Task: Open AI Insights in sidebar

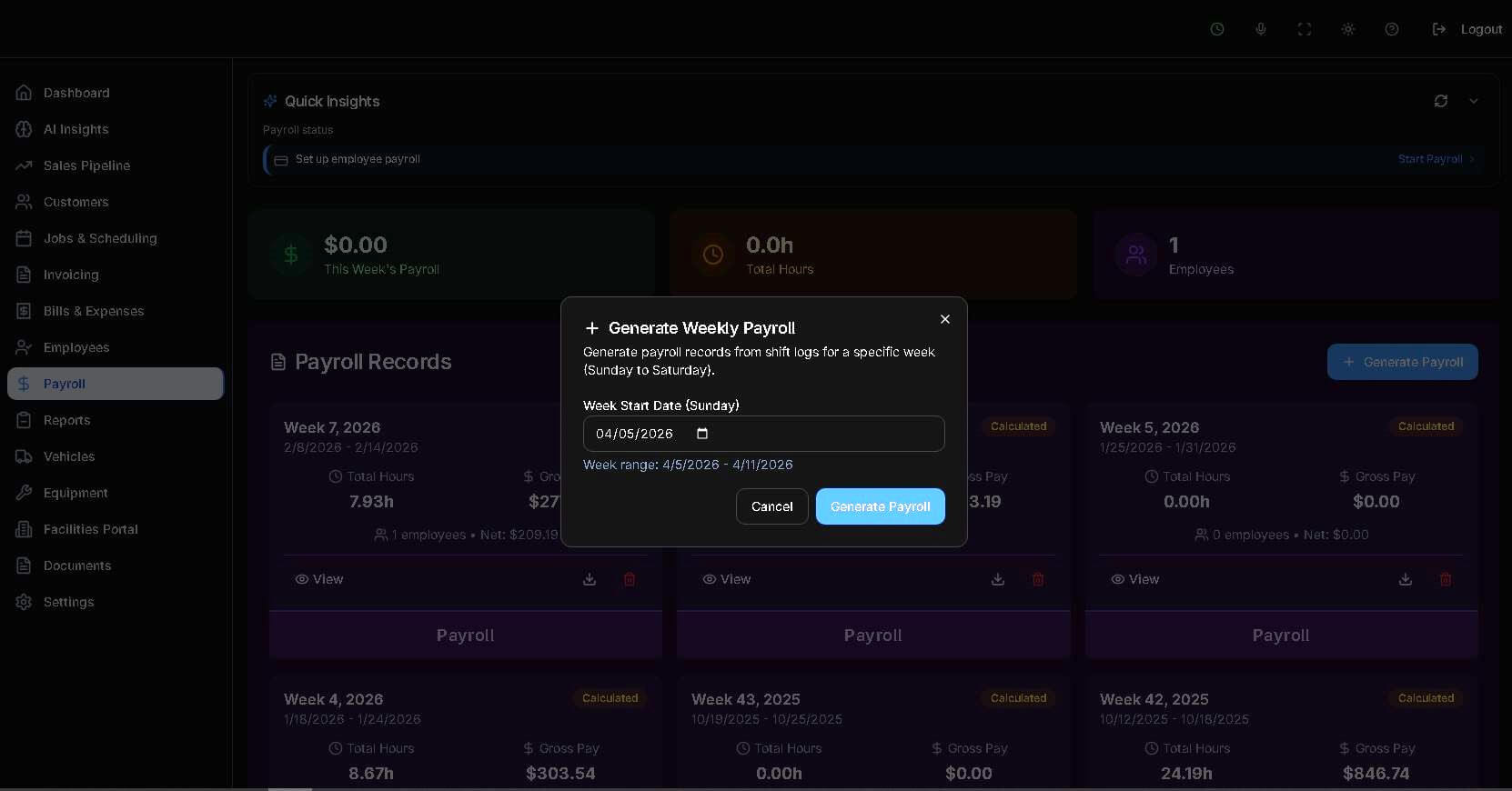Action: [x=116, y=129]
